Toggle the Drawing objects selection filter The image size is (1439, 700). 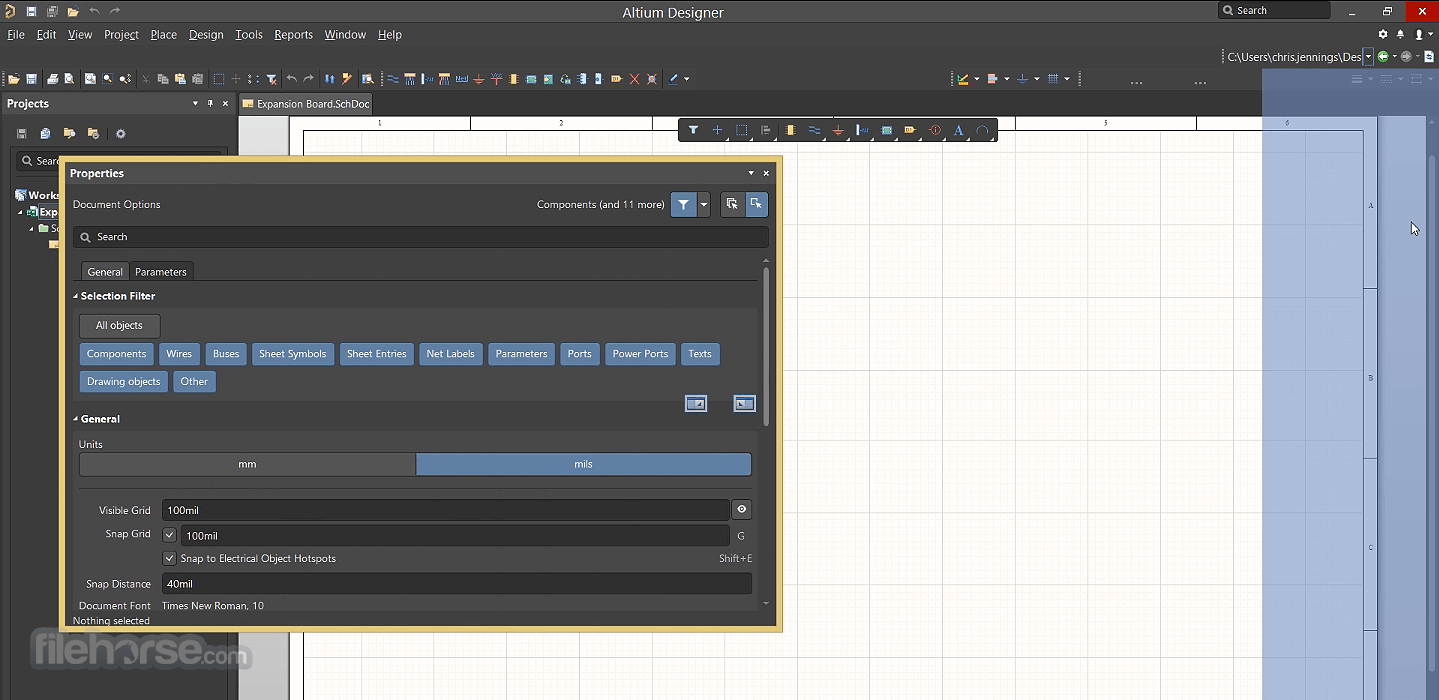click(x=124, y=381)
